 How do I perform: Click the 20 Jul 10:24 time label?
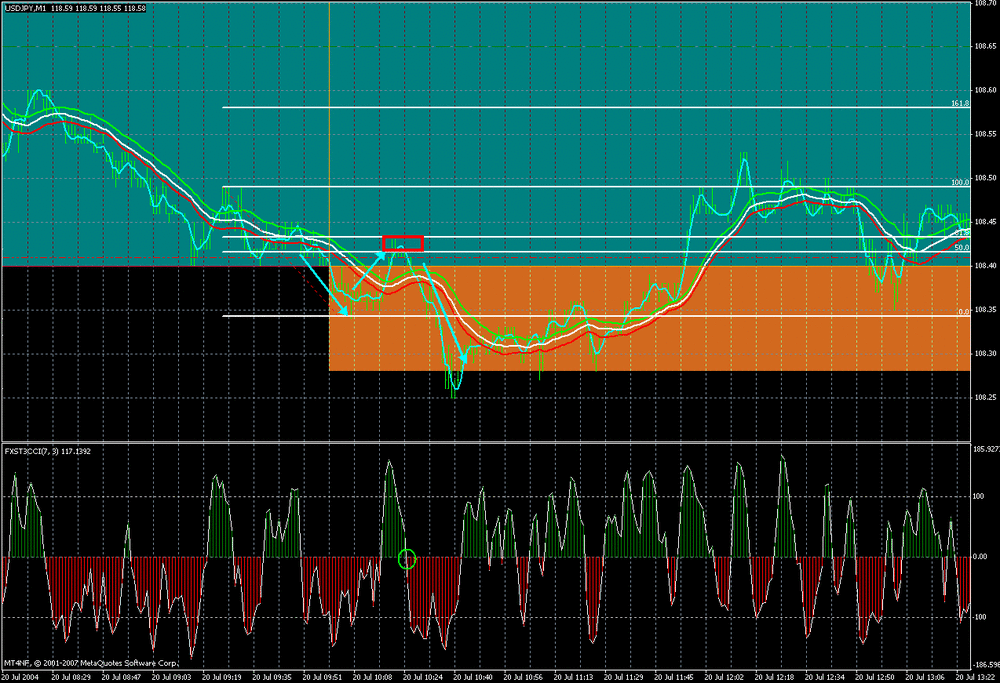point(423,677)
